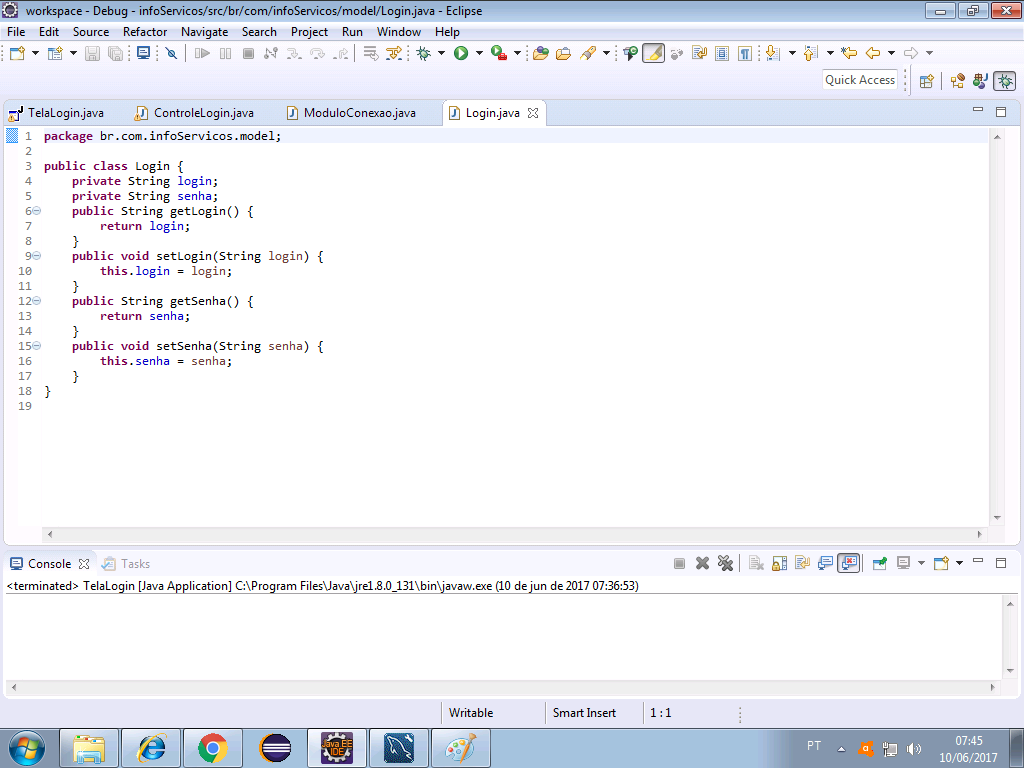
Task: Open the Refactor menu
Action: coord(145,31)
